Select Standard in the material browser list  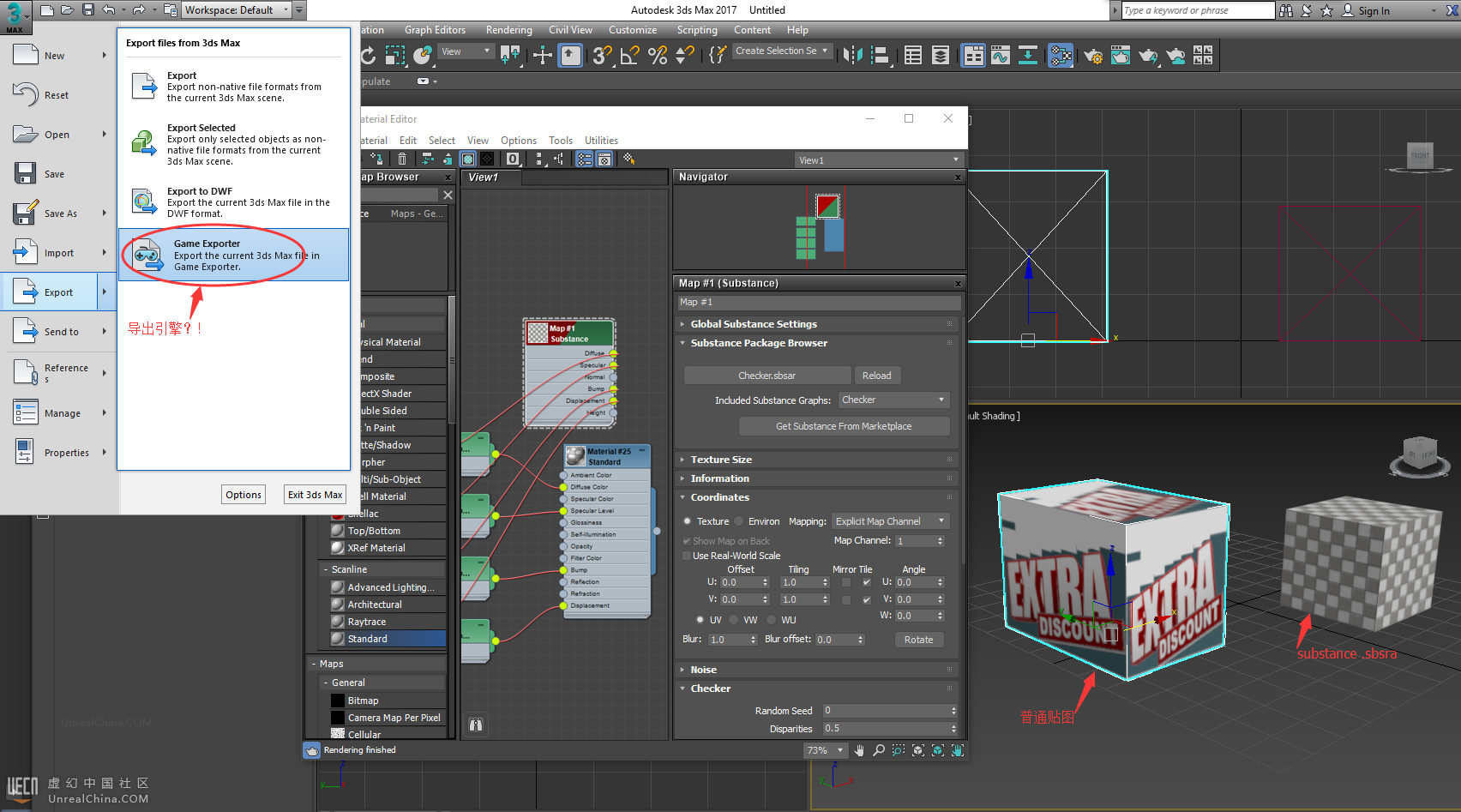(388, 639)
